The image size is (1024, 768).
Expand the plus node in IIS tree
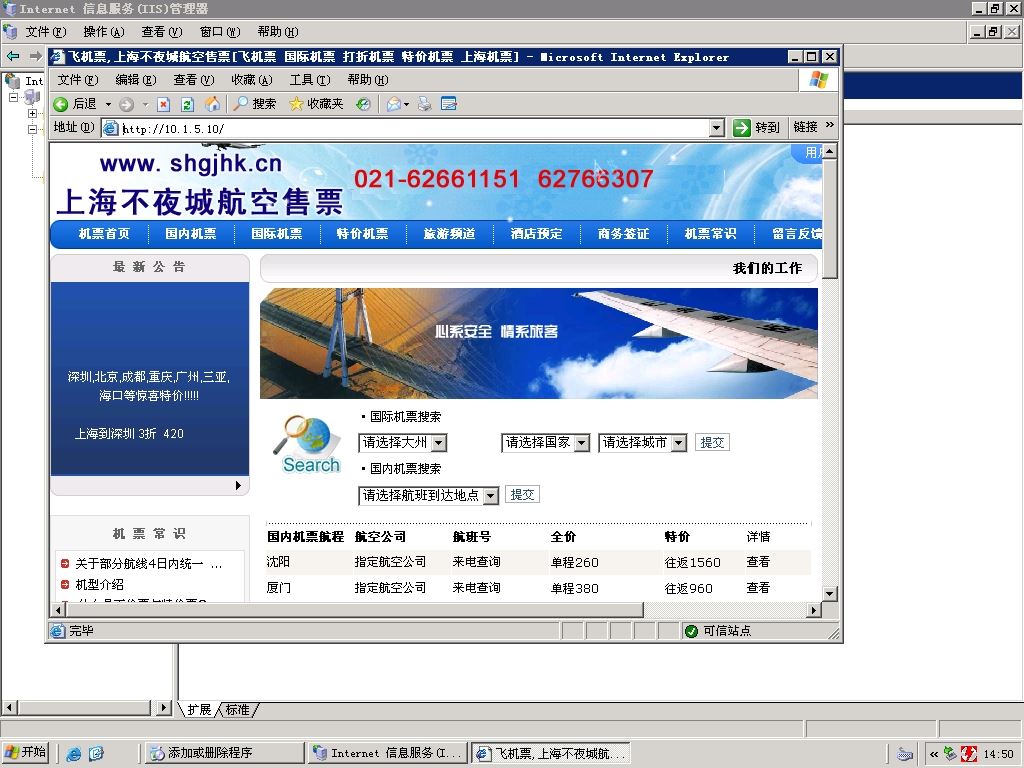click(x=33, y=113)
